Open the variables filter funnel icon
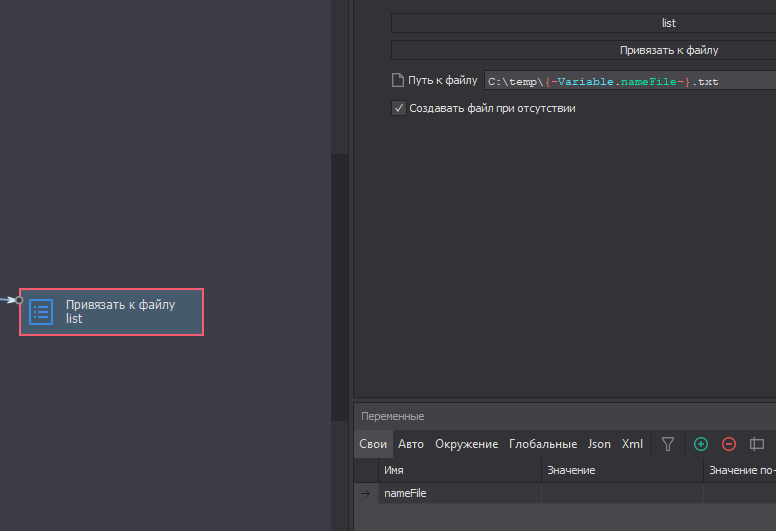The image size is (776, 531). 668,444
